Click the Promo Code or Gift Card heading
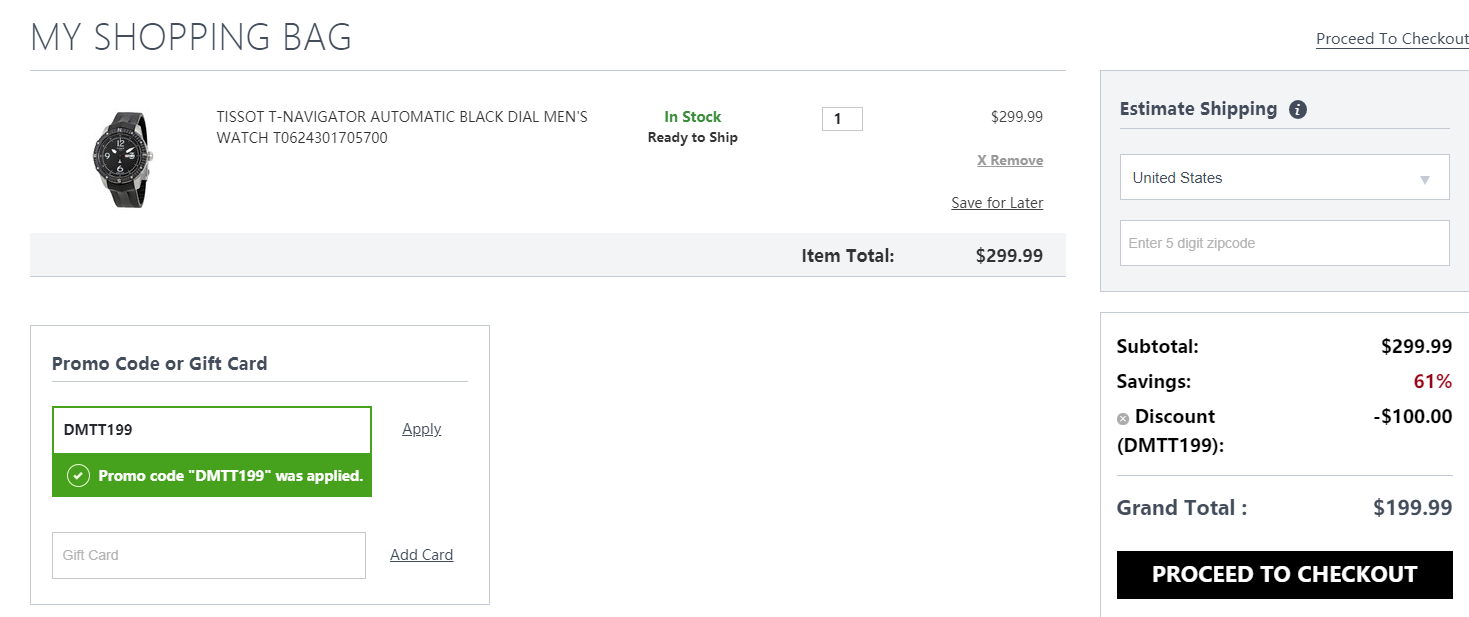1469x617 pixels. (x=160, y=364)
